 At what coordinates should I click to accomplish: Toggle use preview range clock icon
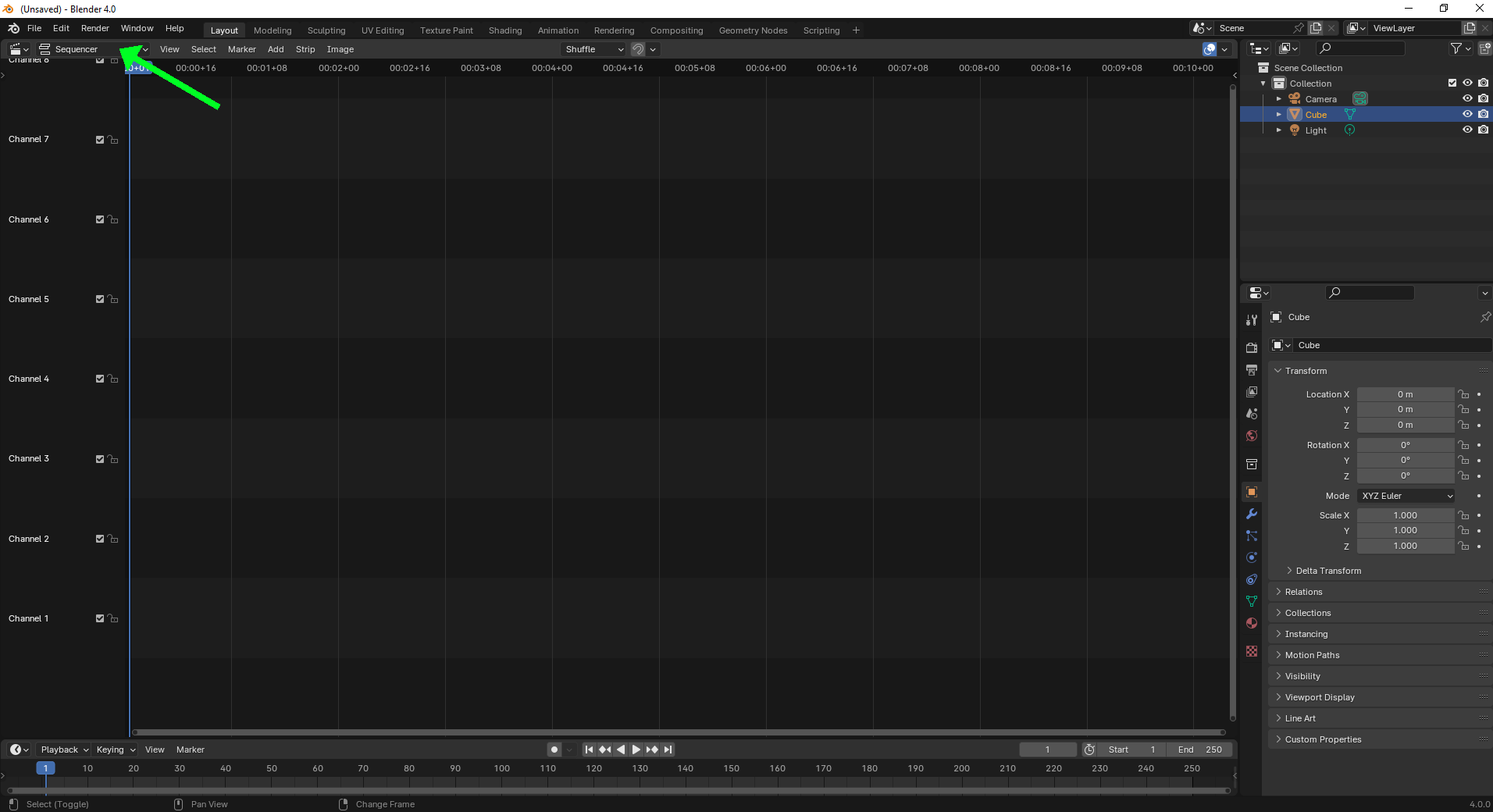coord(1089,750)
